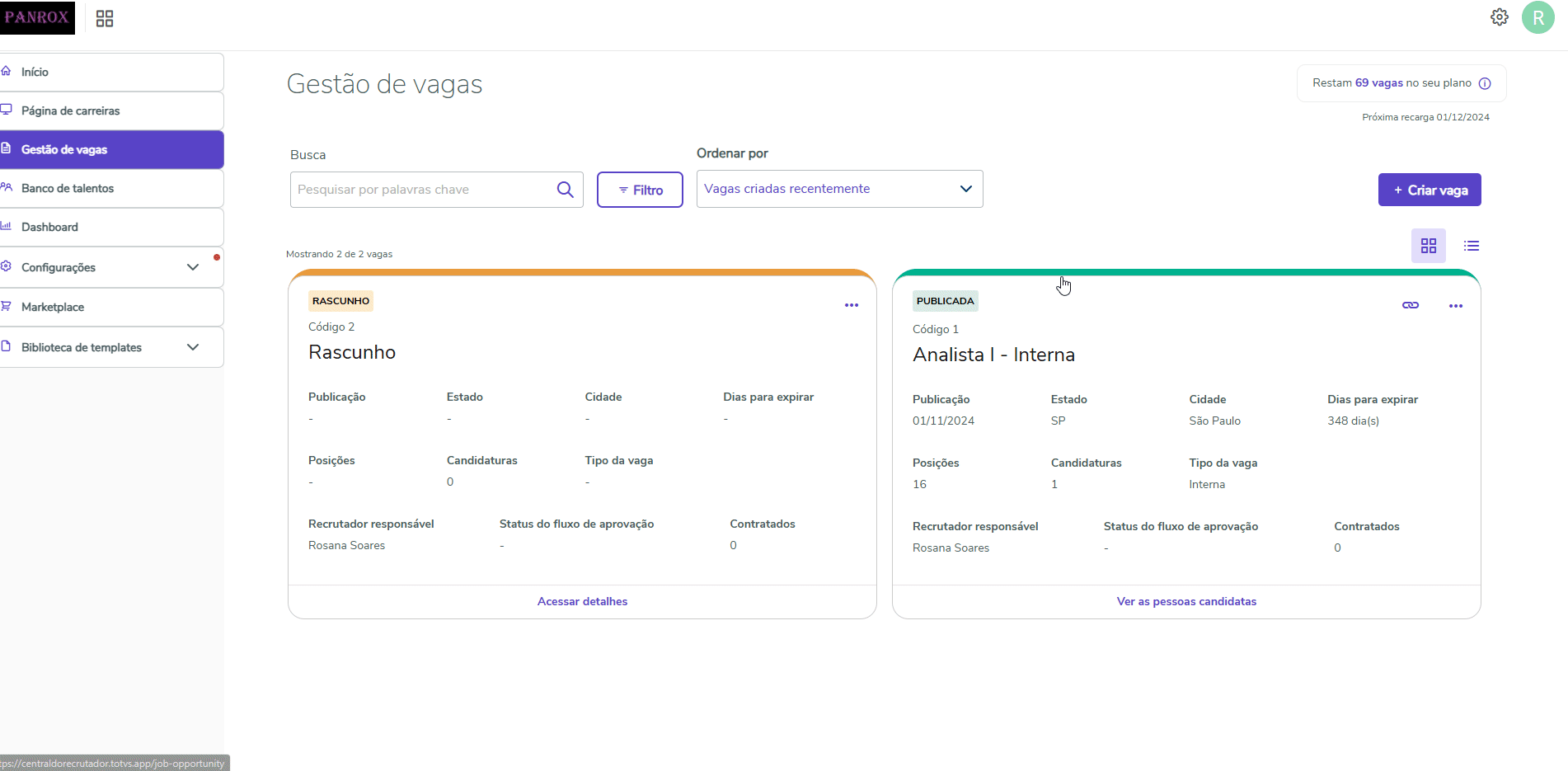Click the search magnifier icon

click(x=566, y=190)
